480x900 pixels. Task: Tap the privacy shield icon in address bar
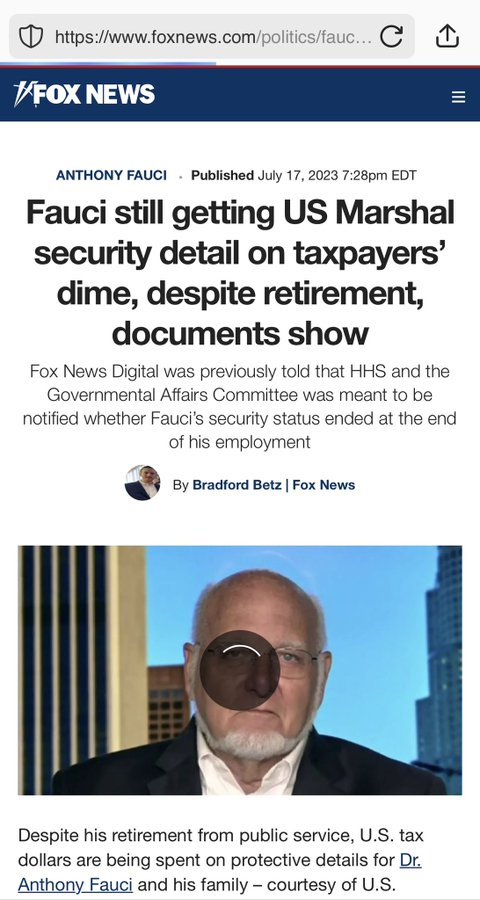pyautogui.click(x=31, y=37)
